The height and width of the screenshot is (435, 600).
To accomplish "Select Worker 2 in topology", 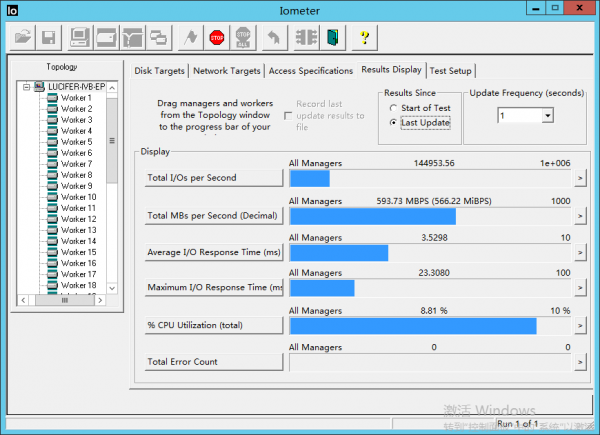I will (x=76, y=109).
